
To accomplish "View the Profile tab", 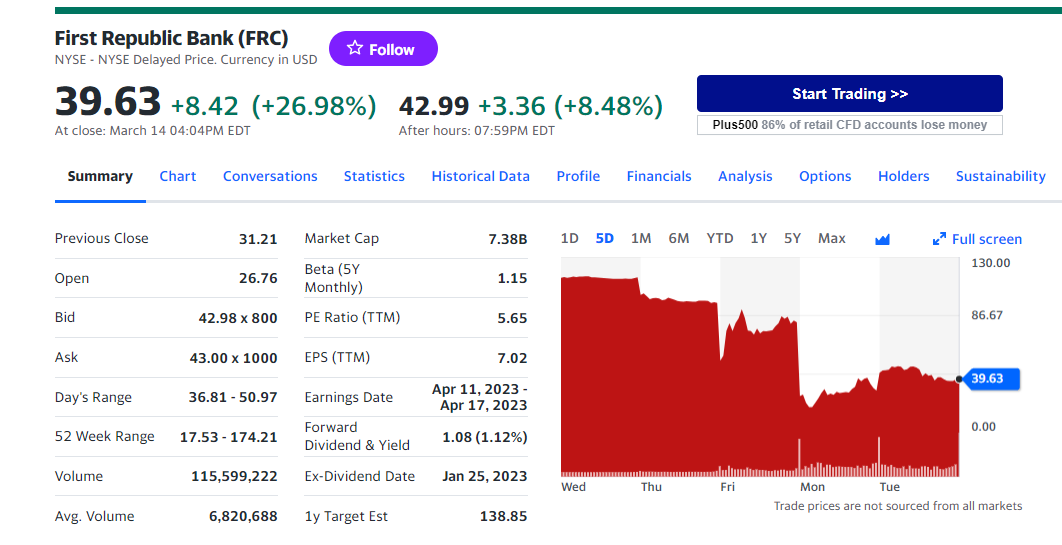I will point(578,176).
